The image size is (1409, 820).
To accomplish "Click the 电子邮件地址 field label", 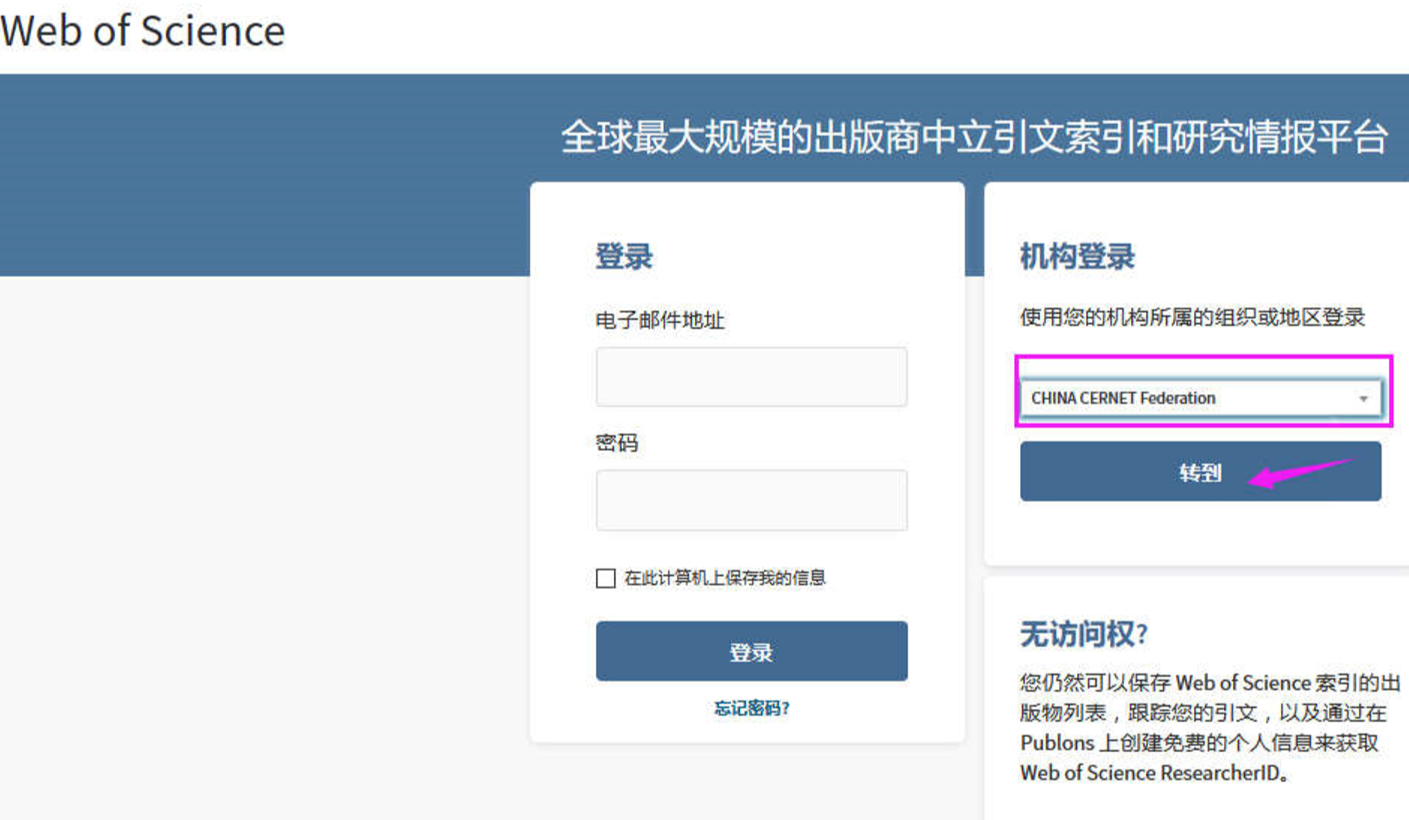I will (x=660, y=321).
